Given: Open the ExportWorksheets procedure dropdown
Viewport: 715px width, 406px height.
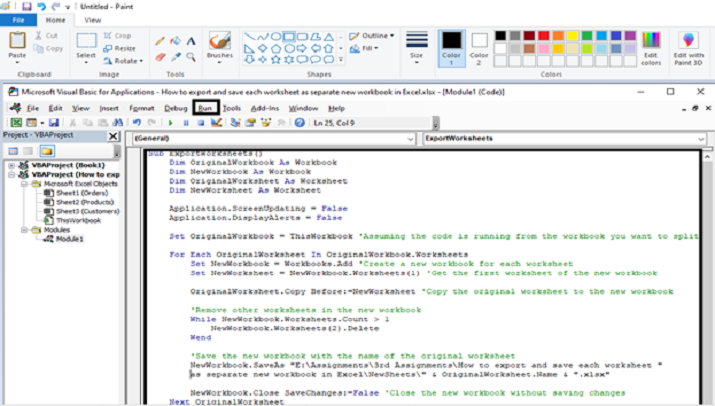Looking at the screenshot, I should 701,139.
